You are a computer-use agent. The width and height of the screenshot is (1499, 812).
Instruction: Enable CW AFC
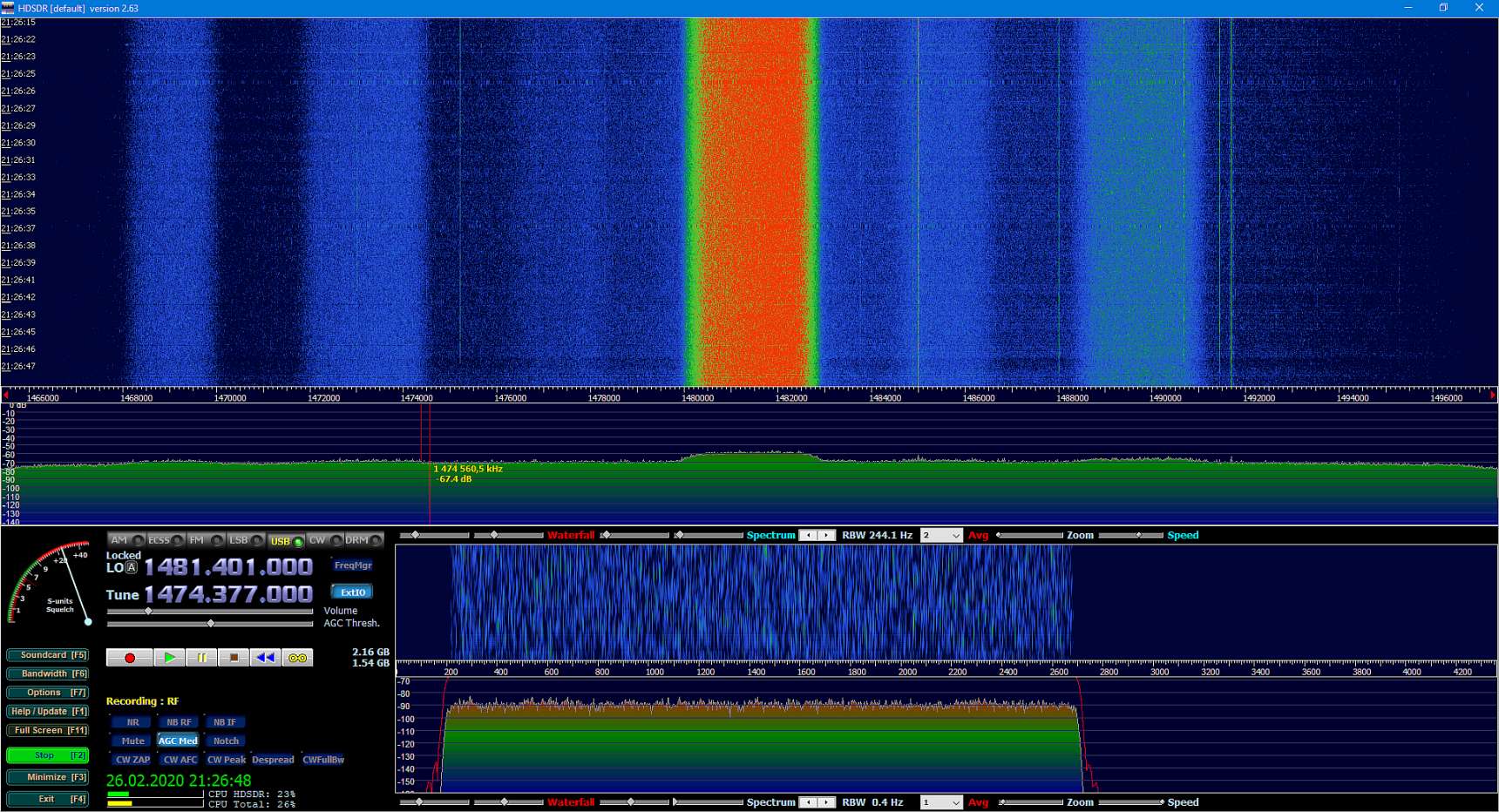pyautogui.click(x=180, y=760)
